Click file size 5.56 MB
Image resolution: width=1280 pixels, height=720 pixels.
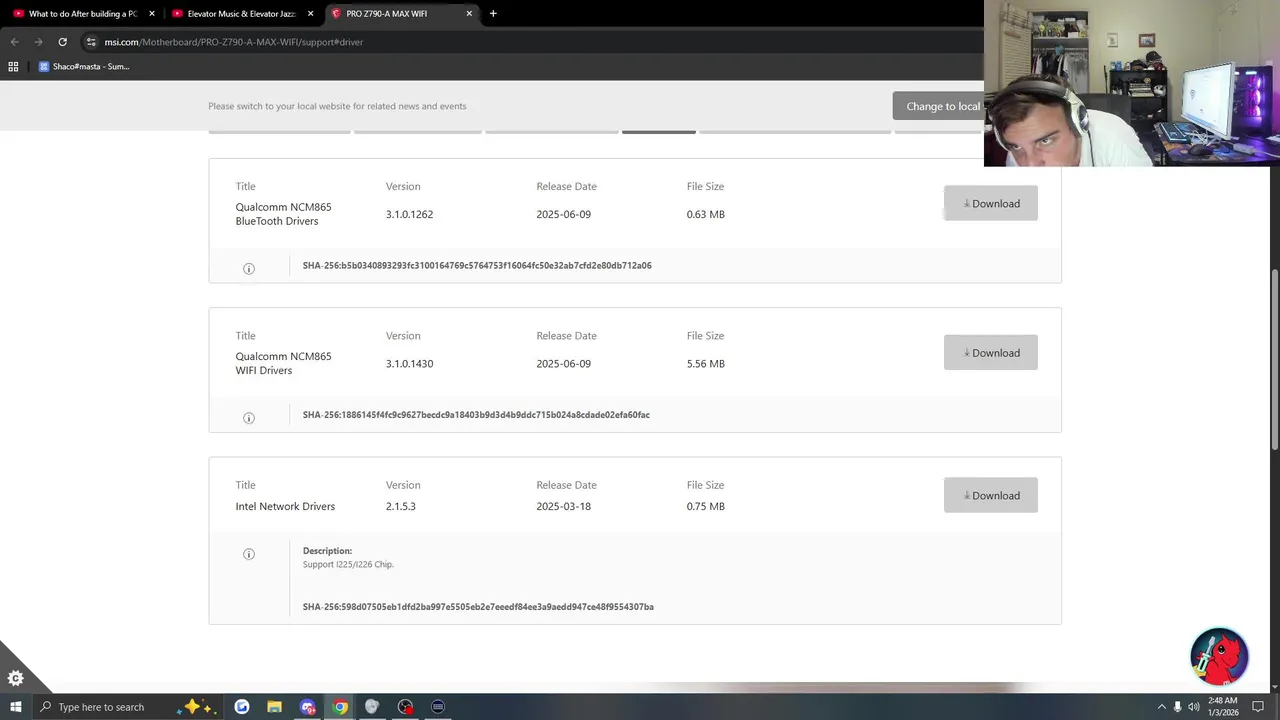705,364
